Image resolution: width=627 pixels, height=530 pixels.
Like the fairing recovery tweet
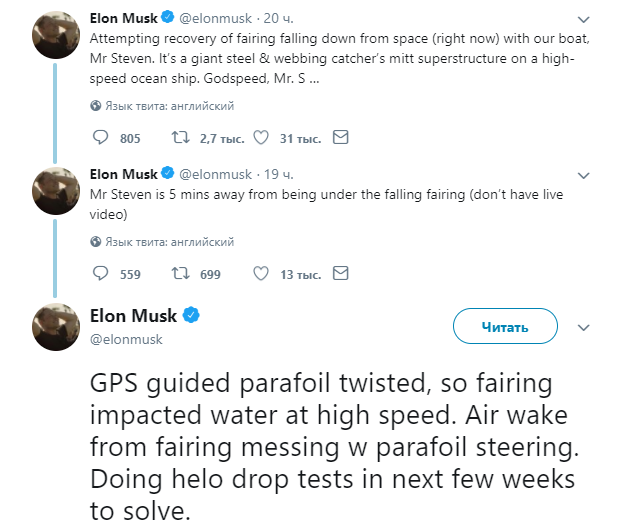[x=262, y=138]
